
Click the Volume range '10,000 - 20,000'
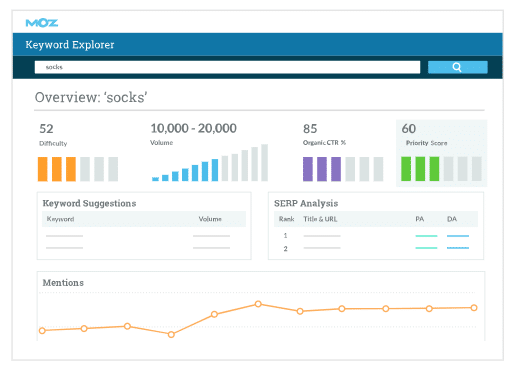click(193, 128)
